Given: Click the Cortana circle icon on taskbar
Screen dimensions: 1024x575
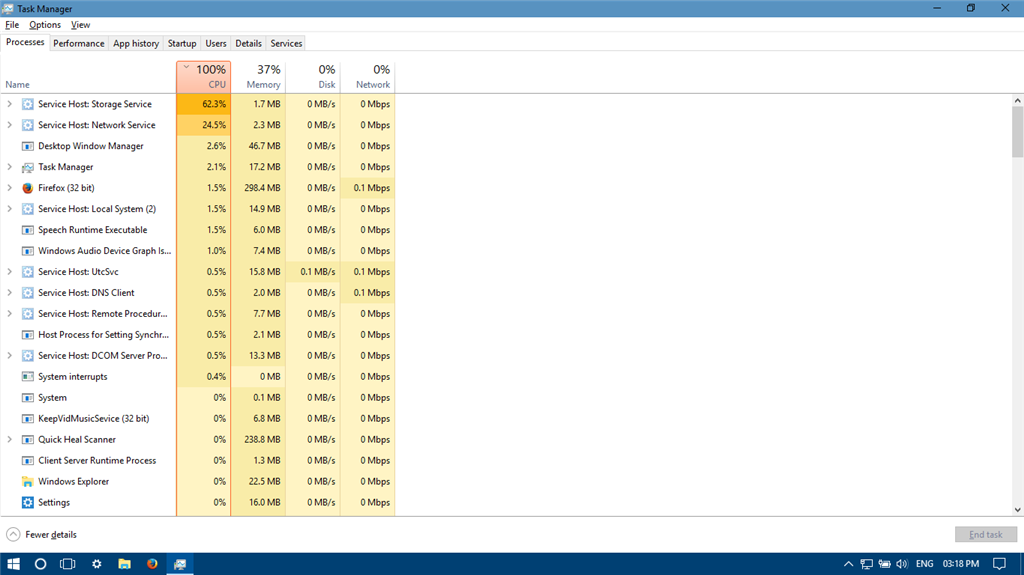Looking at the screenshot, I should [41, 564].
